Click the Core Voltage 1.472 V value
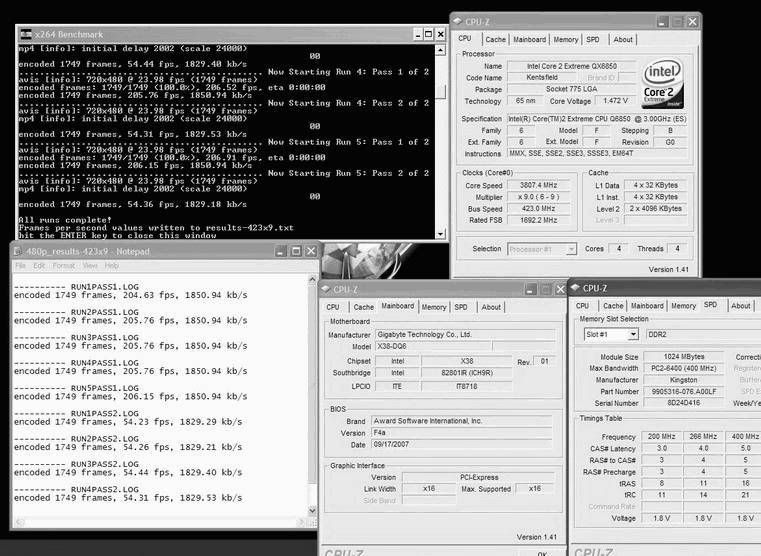This screenshot has width=761, height=556. pyautogui.click(x=615, y=101)
